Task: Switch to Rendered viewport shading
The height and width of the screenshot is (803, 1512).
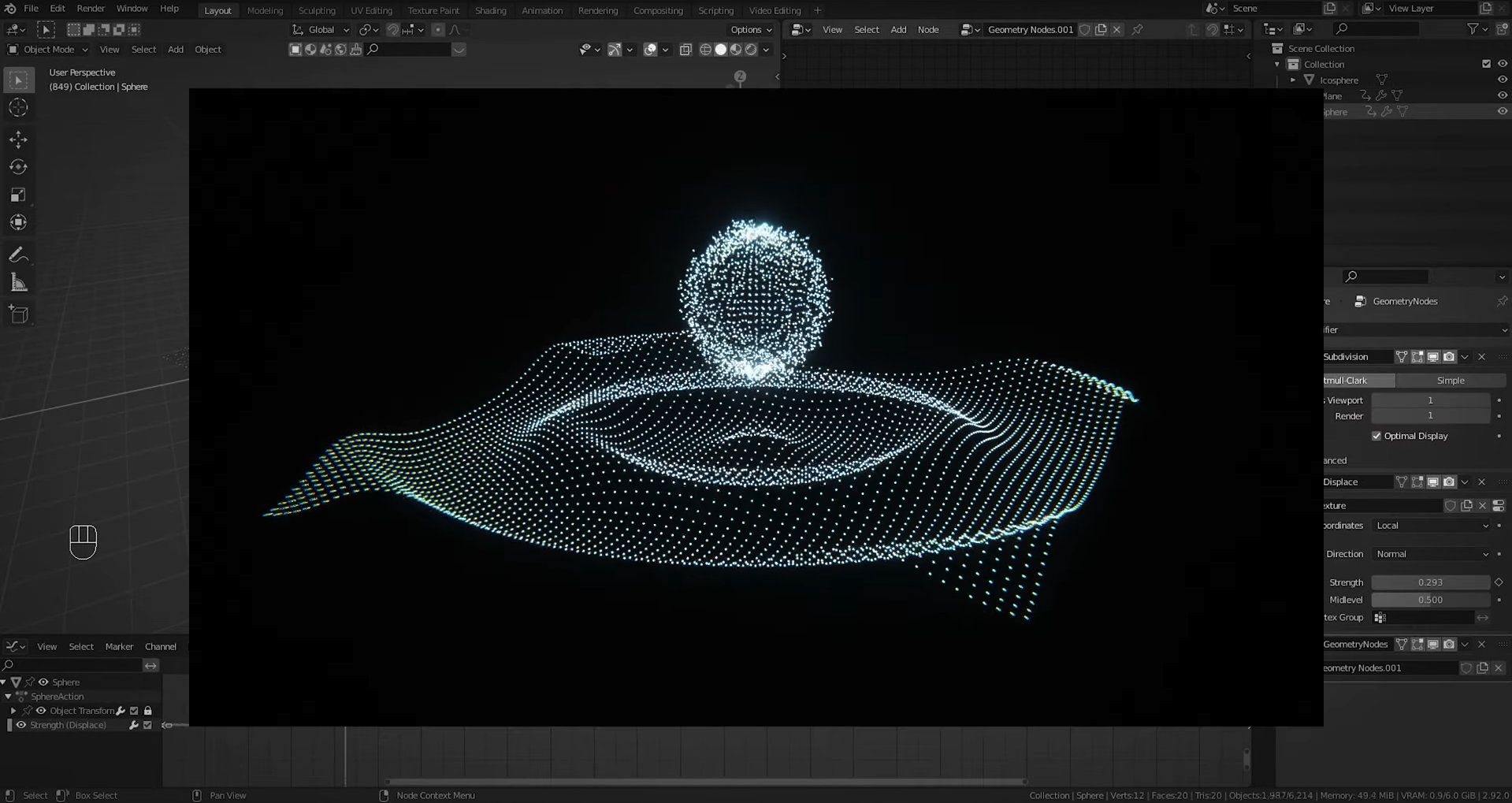Action: click(751, 50)
